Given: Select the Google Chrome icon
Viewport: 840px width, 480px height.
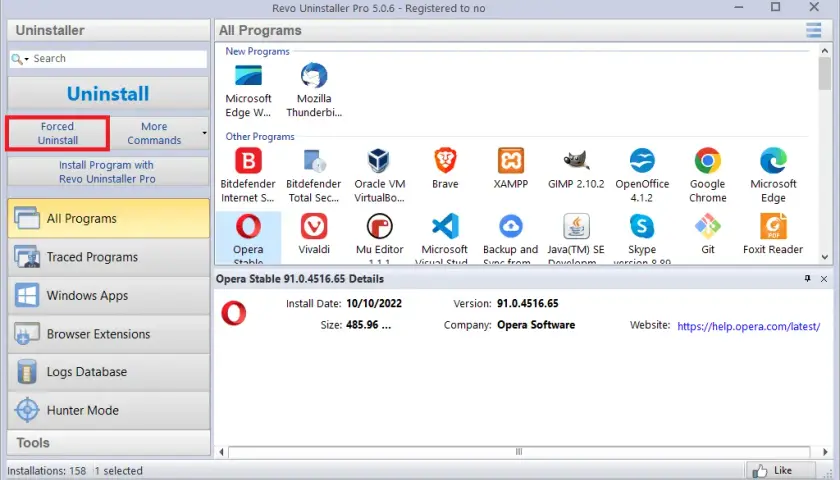Looking at the screenshot, I should (708, 161).
